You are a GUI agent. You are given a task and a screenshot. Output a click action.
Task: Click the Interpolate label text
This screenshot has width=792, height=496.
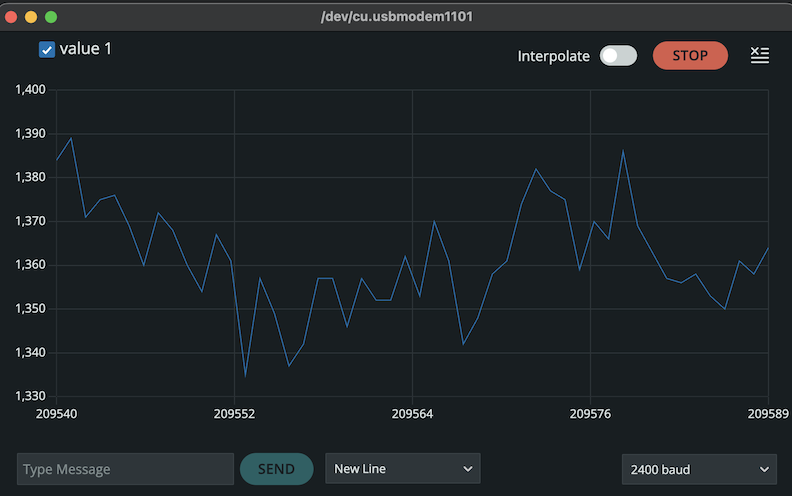pyautogui.click(x=553, y=56)
